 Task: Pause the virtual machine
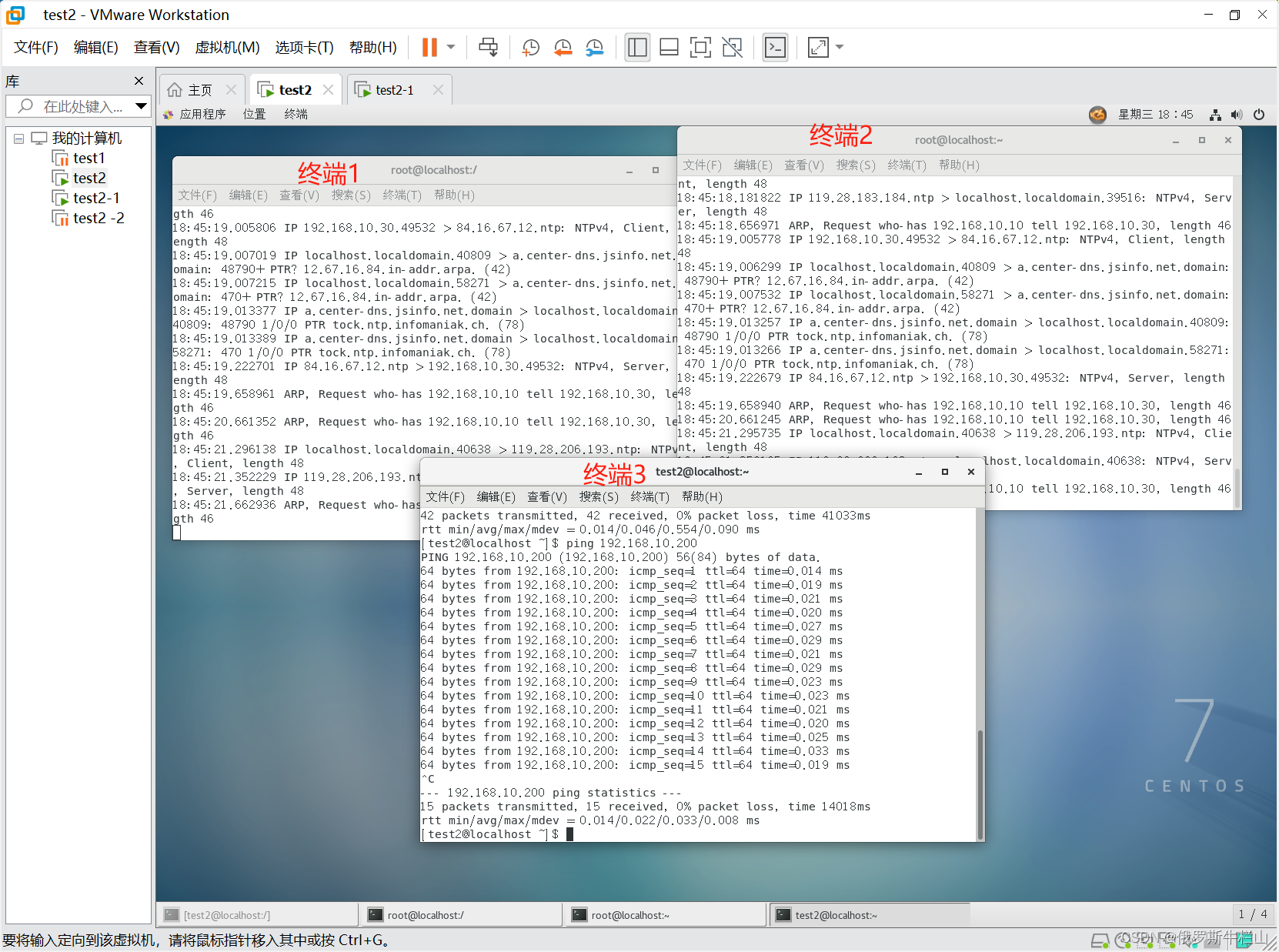pyautogui.click(x=429, y=48)
